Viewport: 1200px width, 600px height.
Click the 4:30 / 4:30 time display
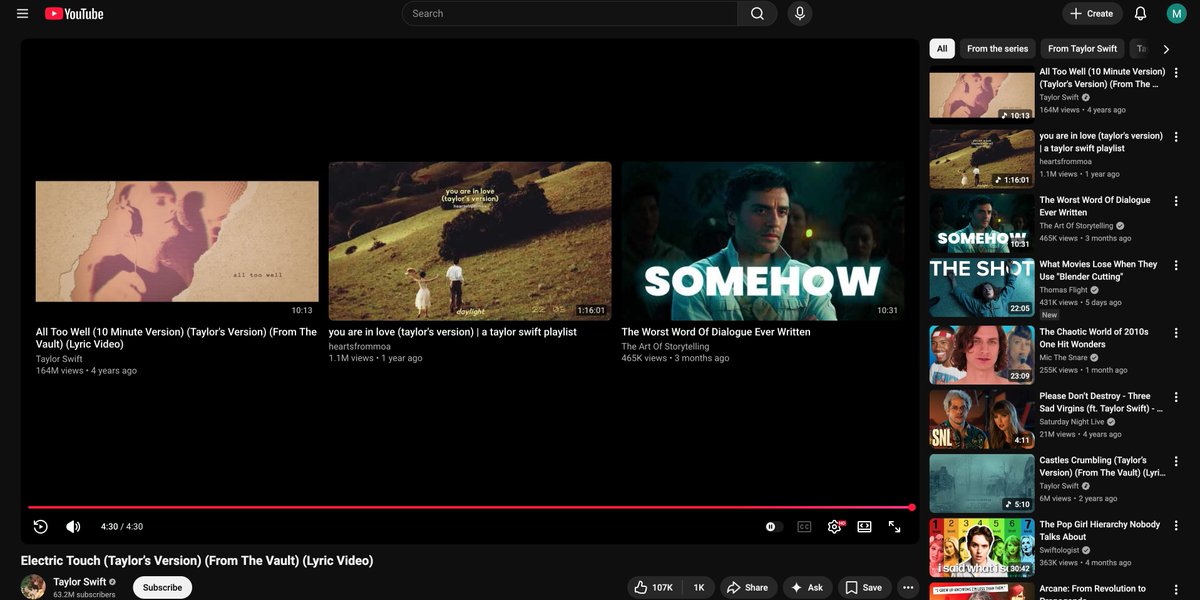tap(122, 527)
